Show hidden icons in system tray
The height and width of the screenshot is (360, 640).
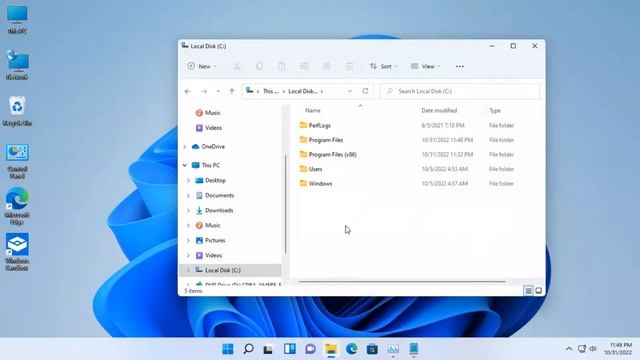point(569,349)
